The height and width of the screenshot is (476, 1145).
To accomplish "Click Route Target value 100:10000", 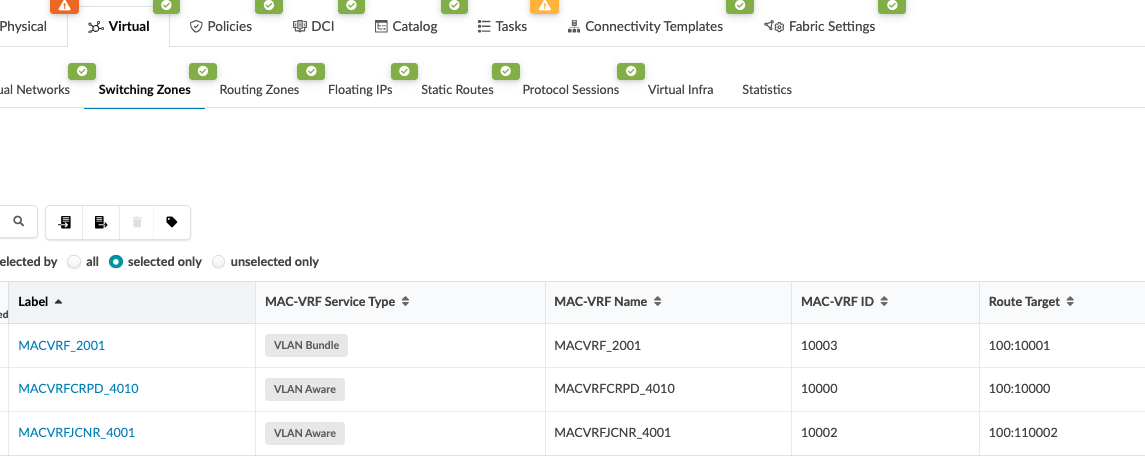I will [1019, 388].
